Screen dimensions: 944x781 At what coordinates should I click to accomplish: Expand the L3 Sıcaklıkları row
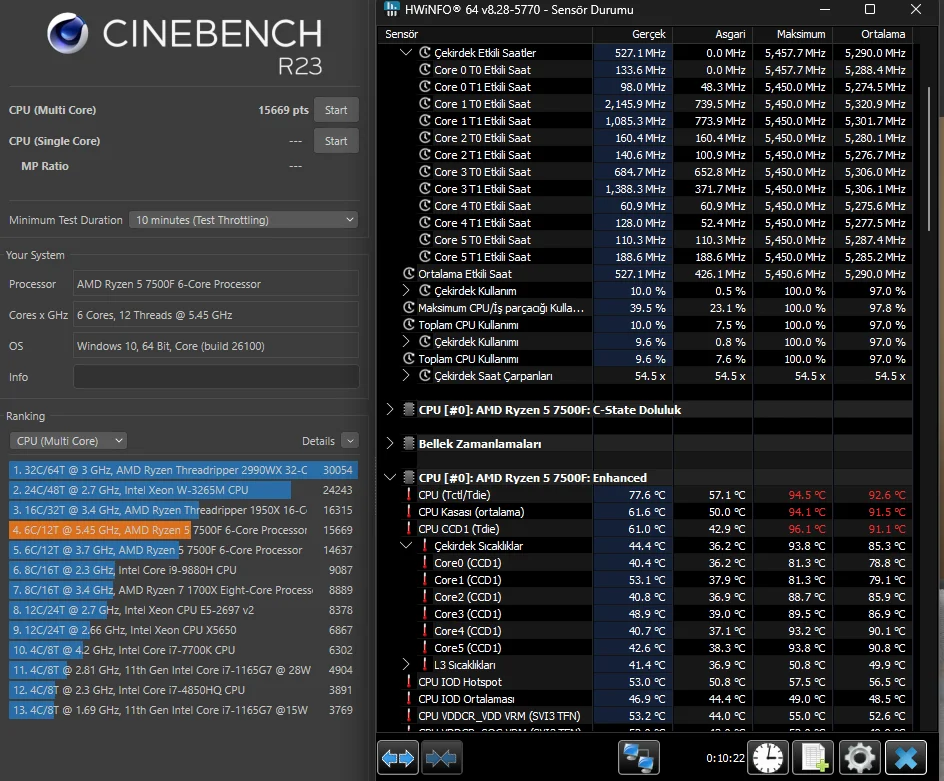click(x=406, y=665)
